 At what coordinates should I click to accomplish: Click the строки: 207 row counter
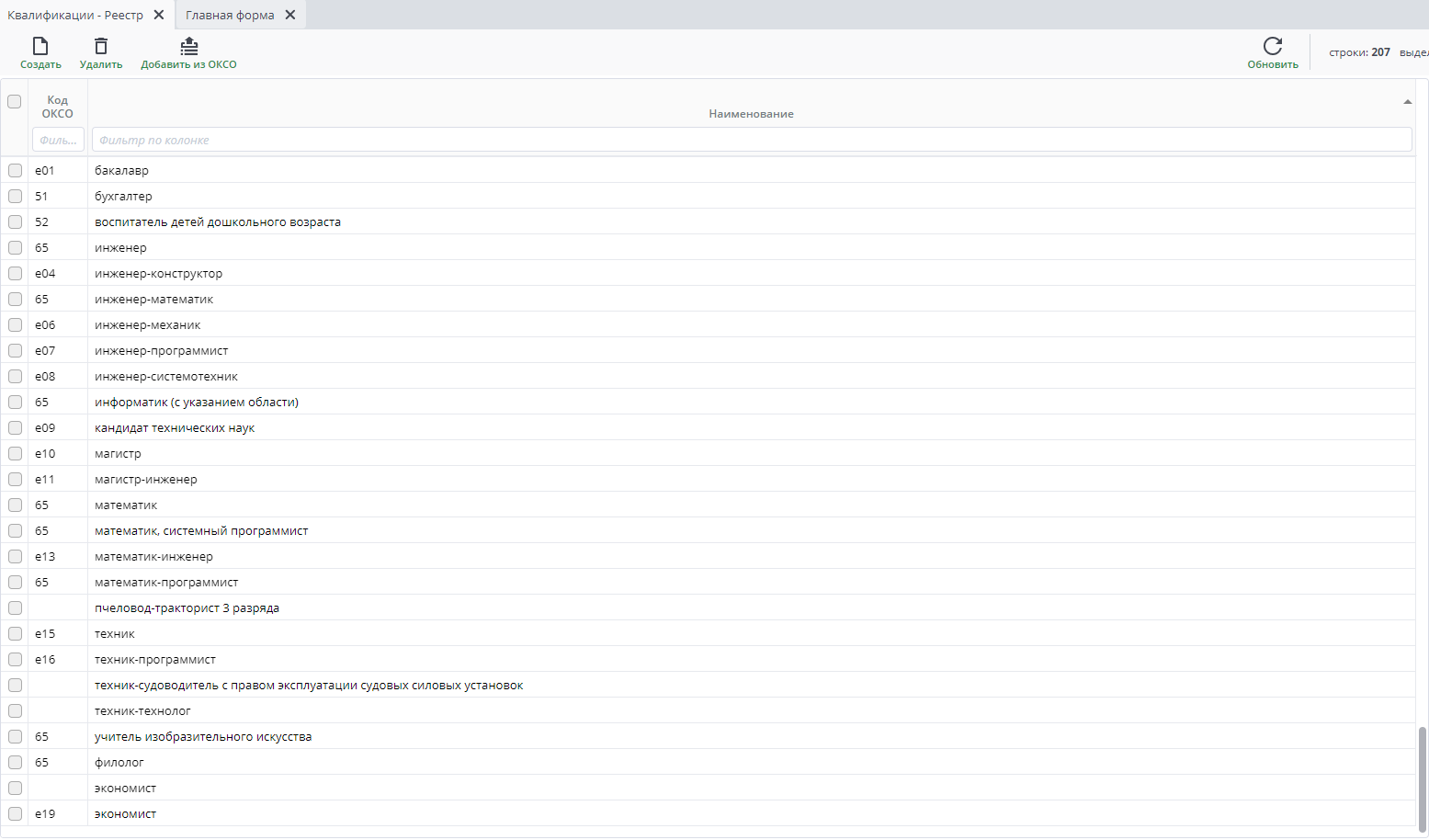[1359, 52]
